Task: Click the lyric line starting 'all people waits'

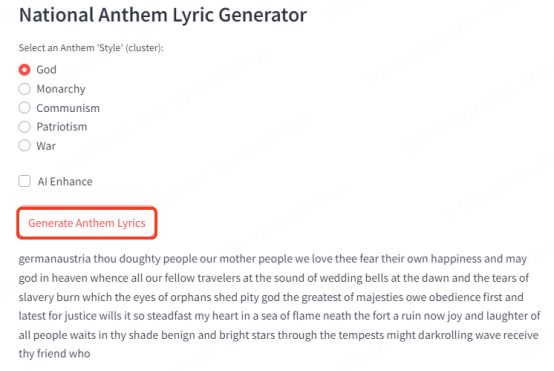Action: click(279, 335)
